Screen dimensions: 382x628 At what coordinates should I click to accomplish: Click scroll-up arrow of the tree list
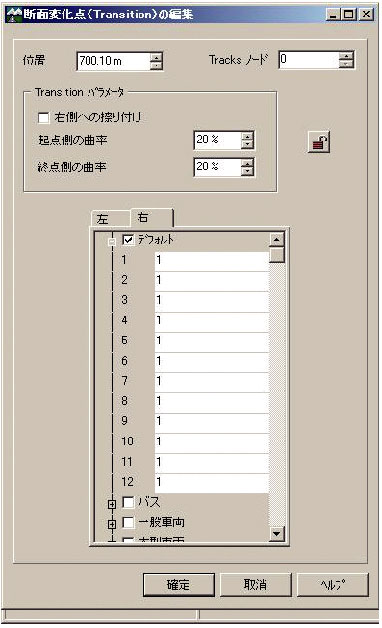[x=277, y=240]
